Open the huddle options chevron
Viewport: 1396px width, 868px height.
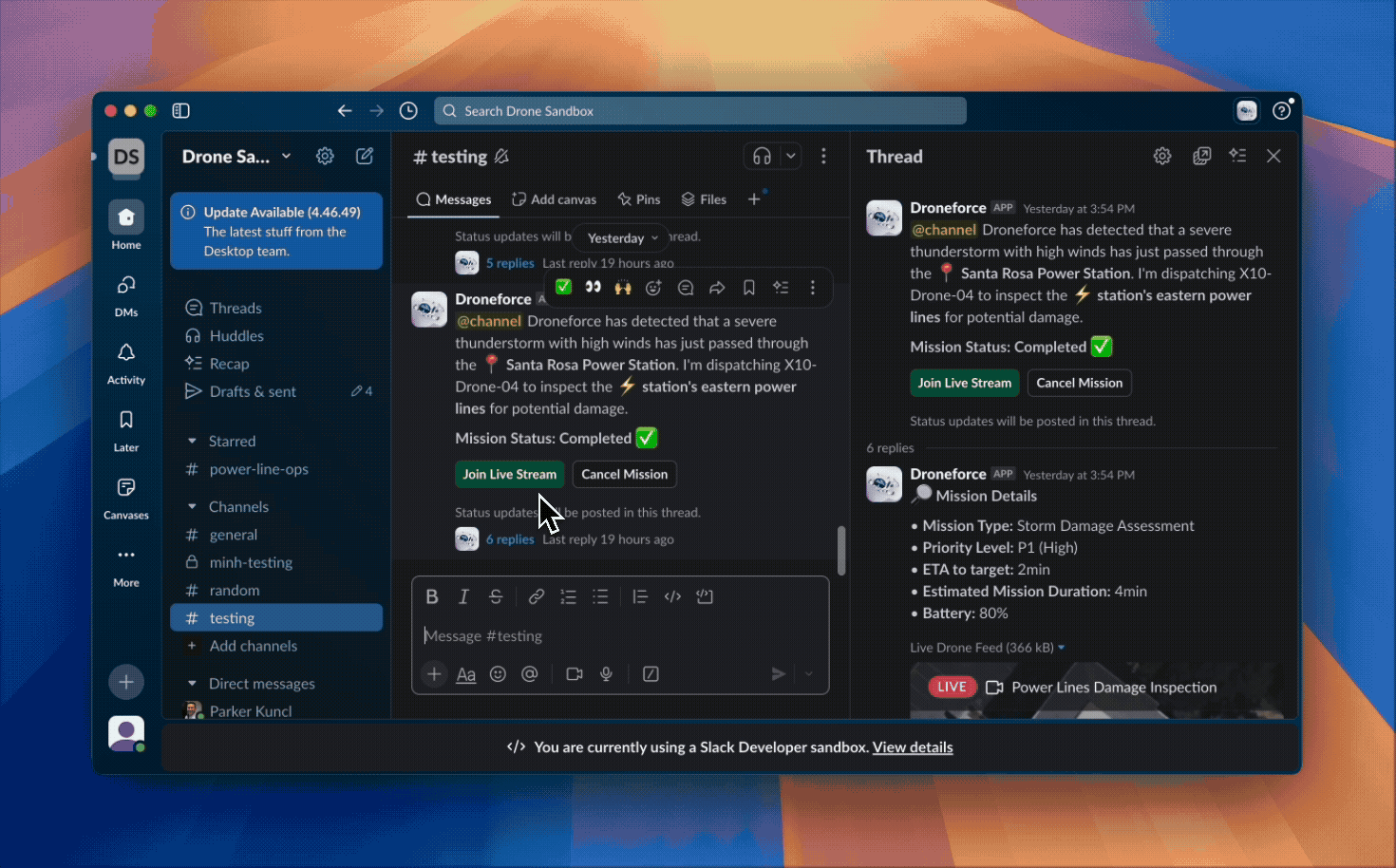pyautogui.click(x=791, y=156)
